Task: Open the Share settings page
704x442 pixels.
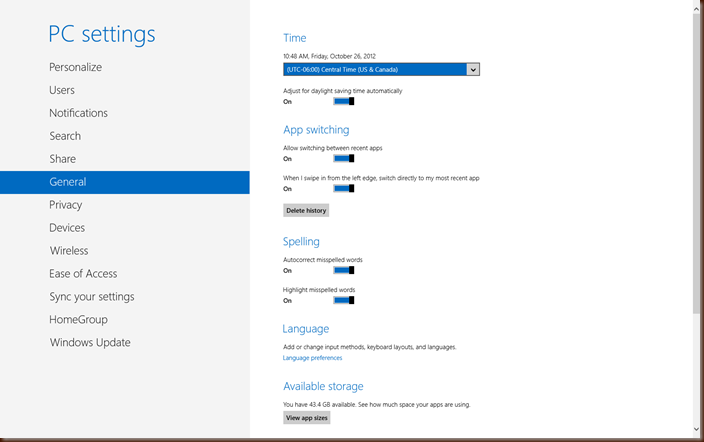Action: pyautogui.click(x=62, y=159)
